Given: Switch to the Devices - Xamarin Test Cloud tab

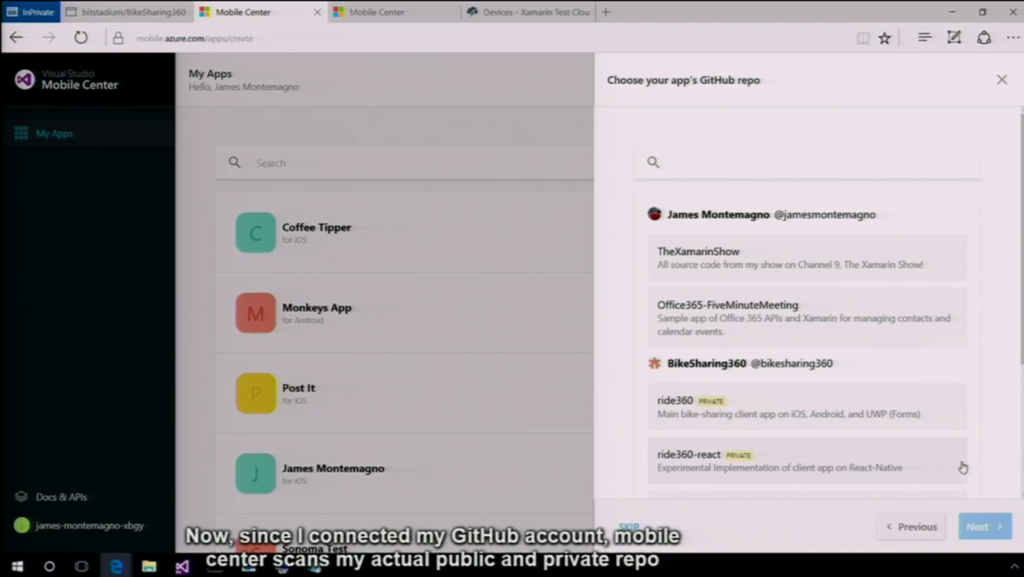Looking at the screenshot, I should (x=528, y=12).
